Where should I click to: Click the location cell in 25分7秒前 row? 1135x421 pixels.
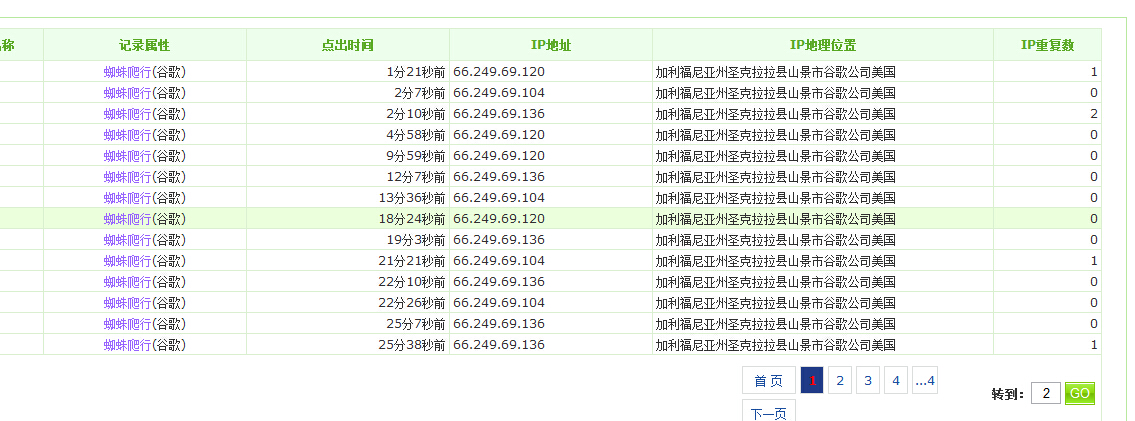coord(823,323)
